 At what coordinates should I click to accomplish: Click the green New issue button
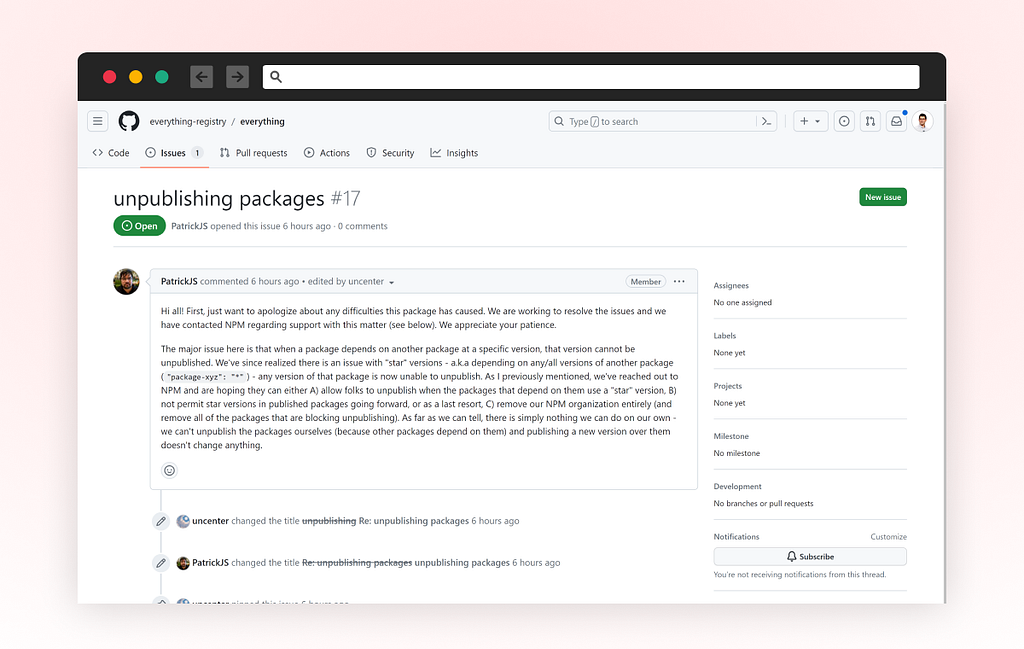[883, 197]
